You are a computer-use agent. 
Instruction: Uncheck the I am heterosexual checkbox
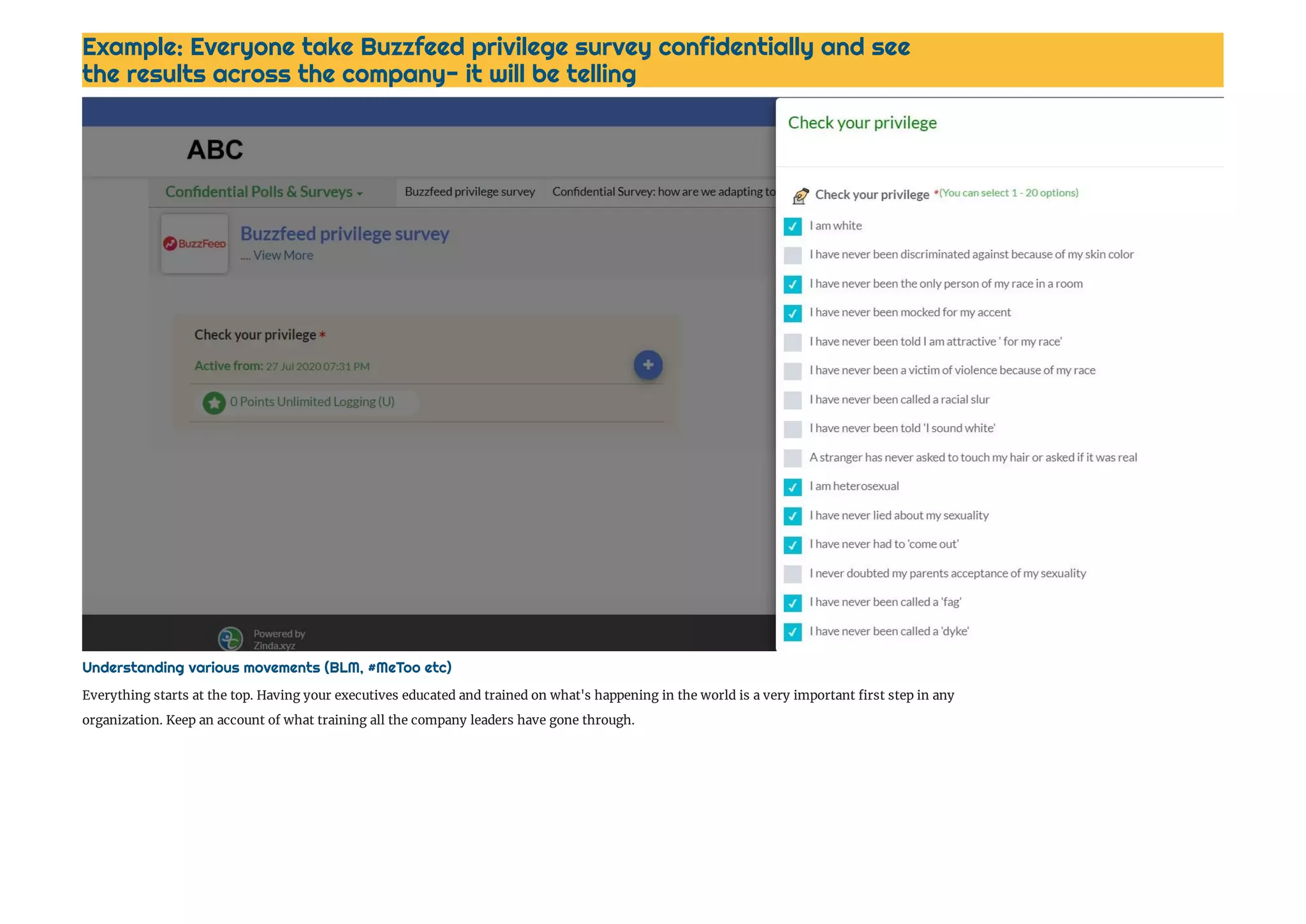[793, 487]
